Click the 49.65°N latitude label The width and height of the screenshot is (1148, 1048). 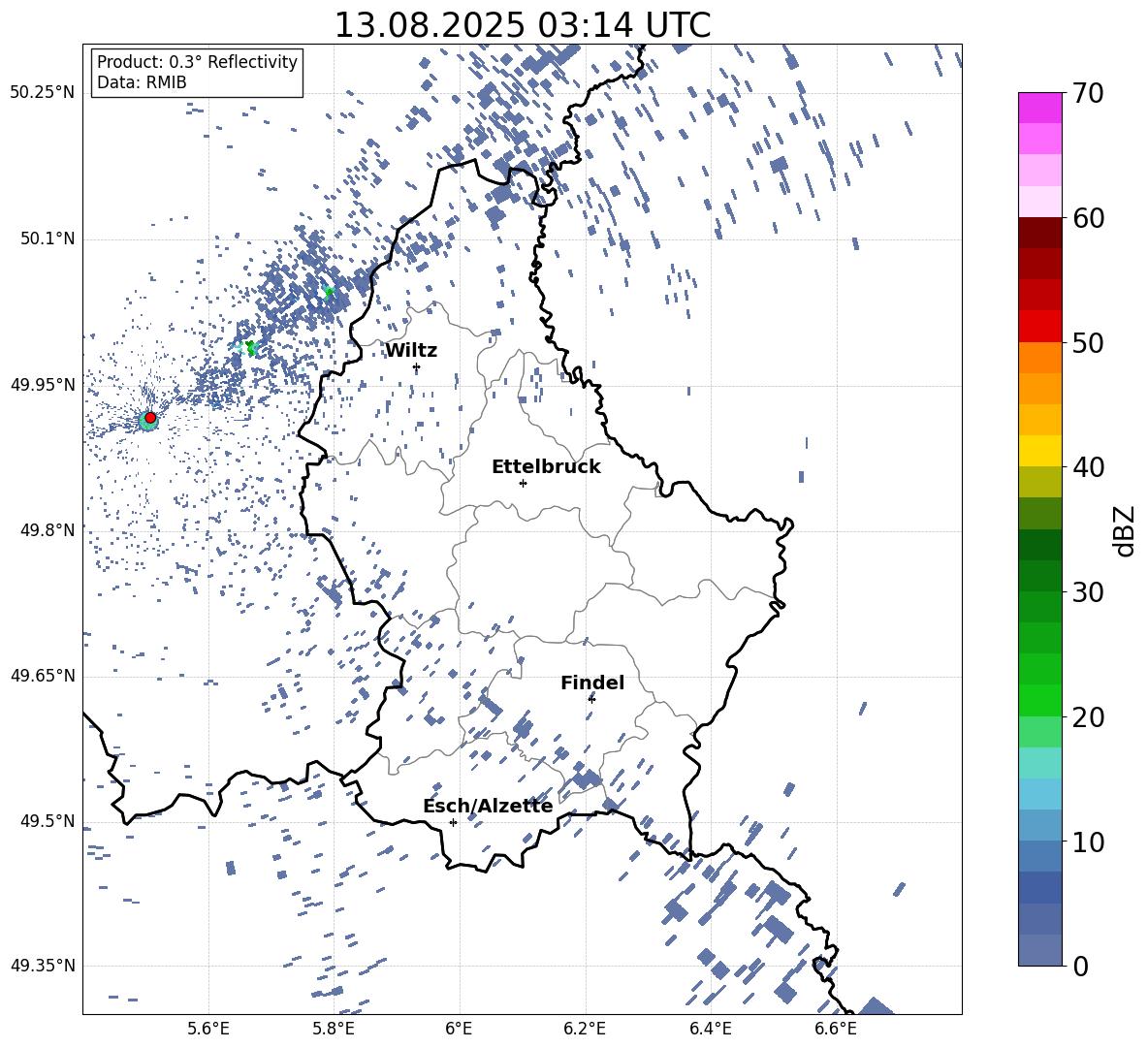click(43, 676)
